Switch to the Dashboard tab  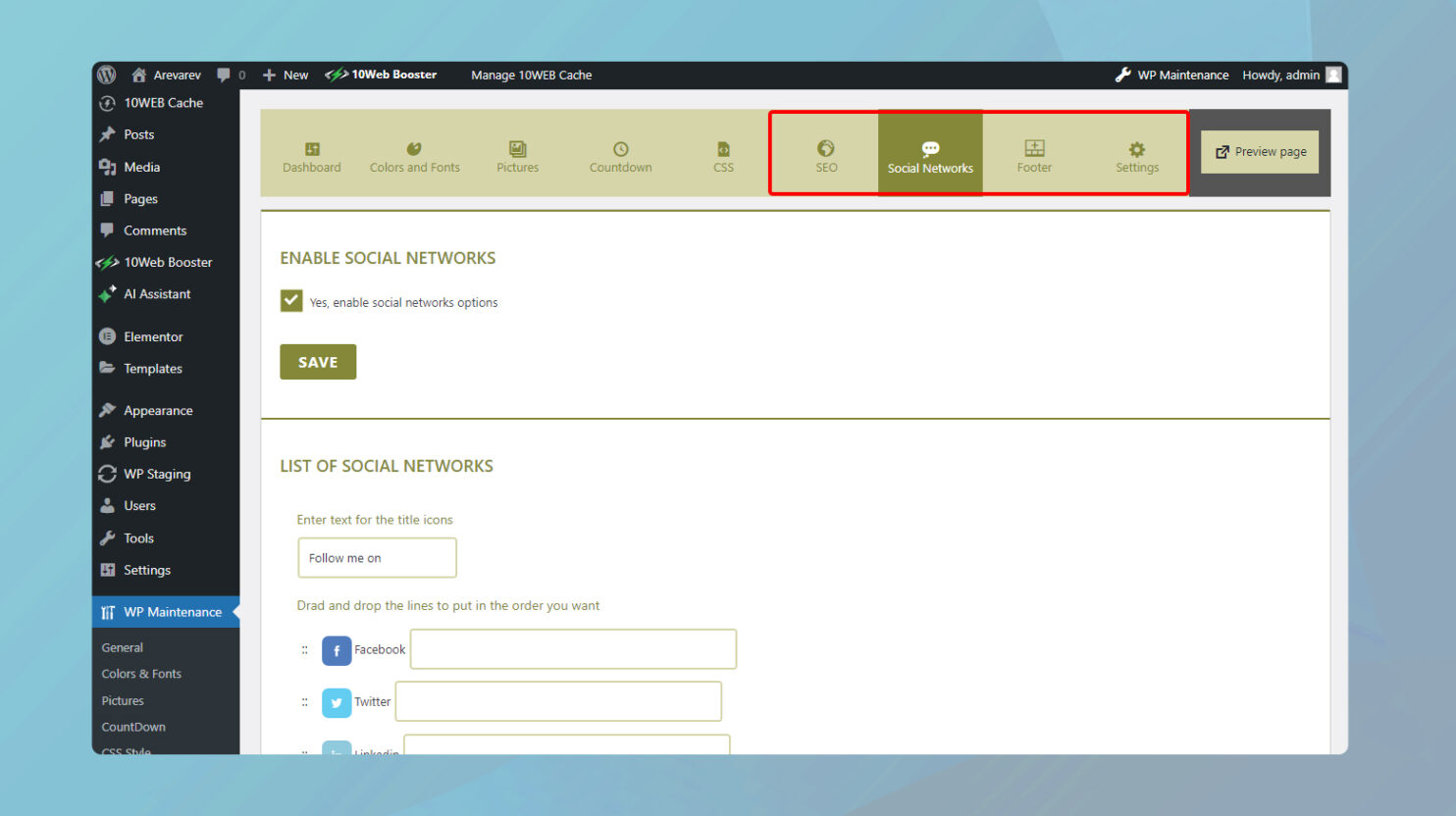click(311, 150)
